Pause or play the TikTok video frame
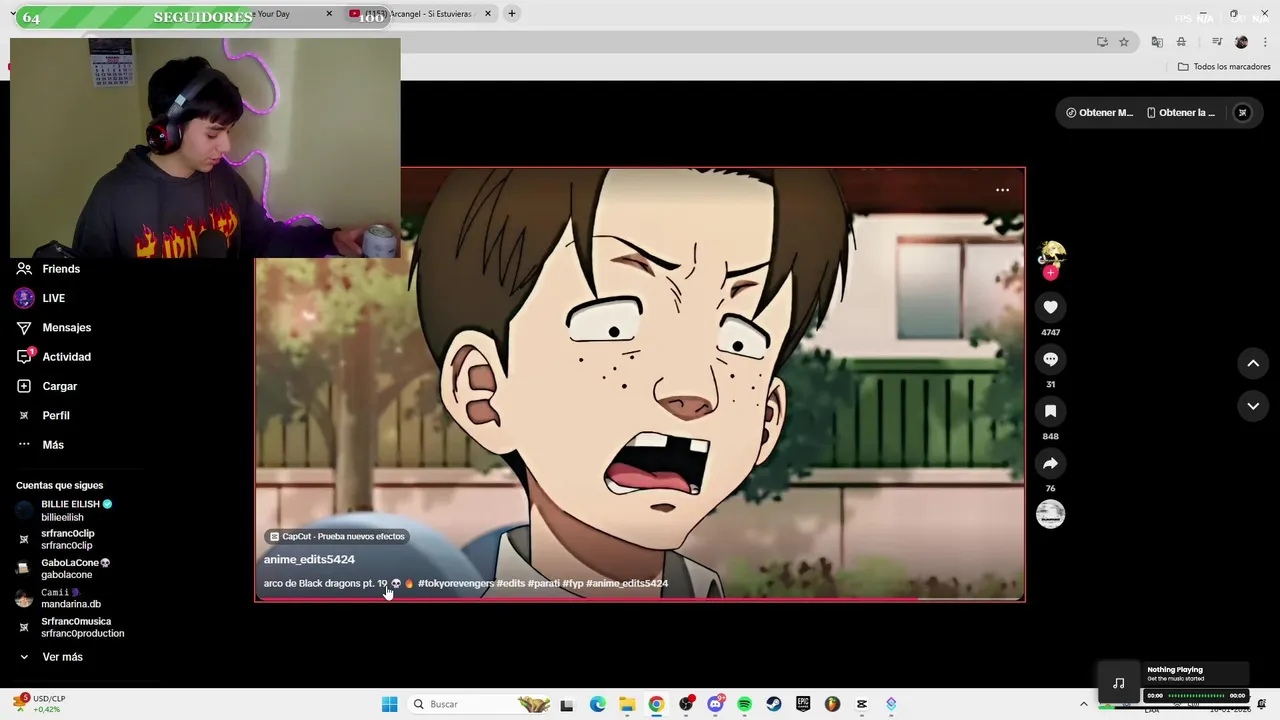This screenshot has height=720, width=1280. 640,384
